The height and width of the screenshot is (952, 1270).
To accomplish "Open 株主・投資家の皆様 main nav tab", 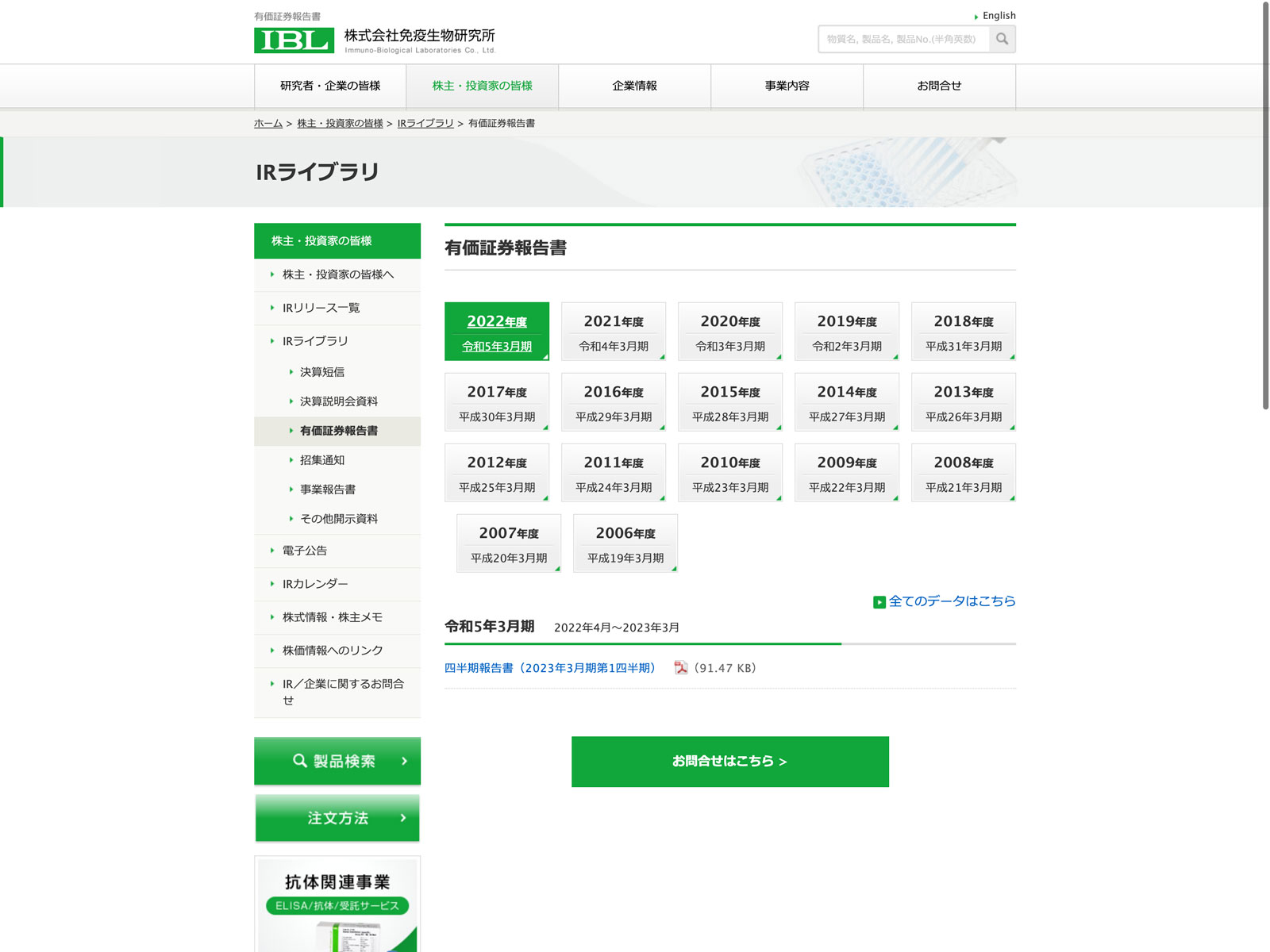I will pos(482,86).
